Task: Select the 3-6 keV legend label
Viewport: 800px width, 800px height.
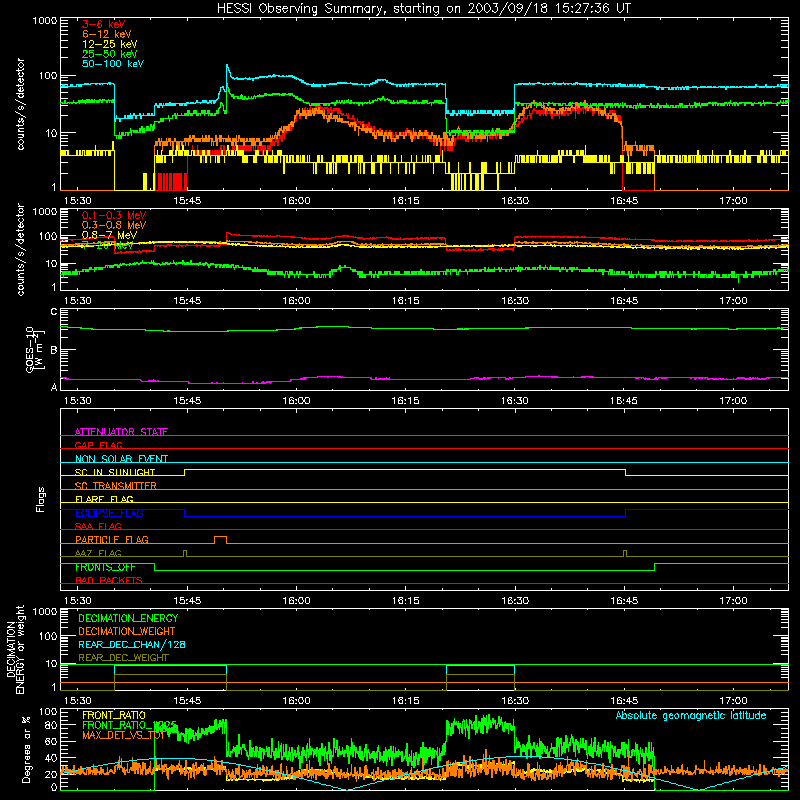Action: click(103, 24)
